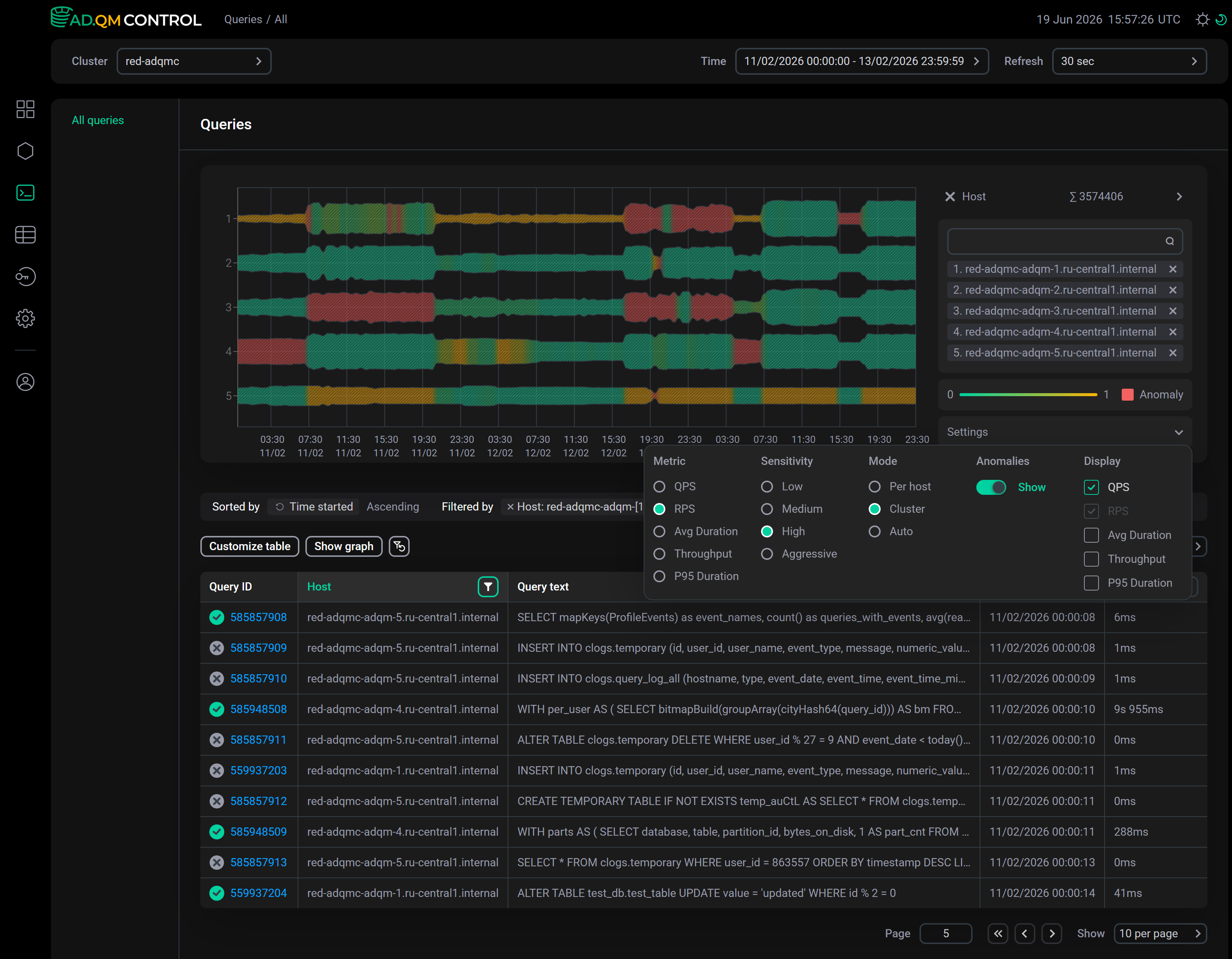Check the Avg Duration display checkbox
1232x959 pixels.
[1091, 535]
